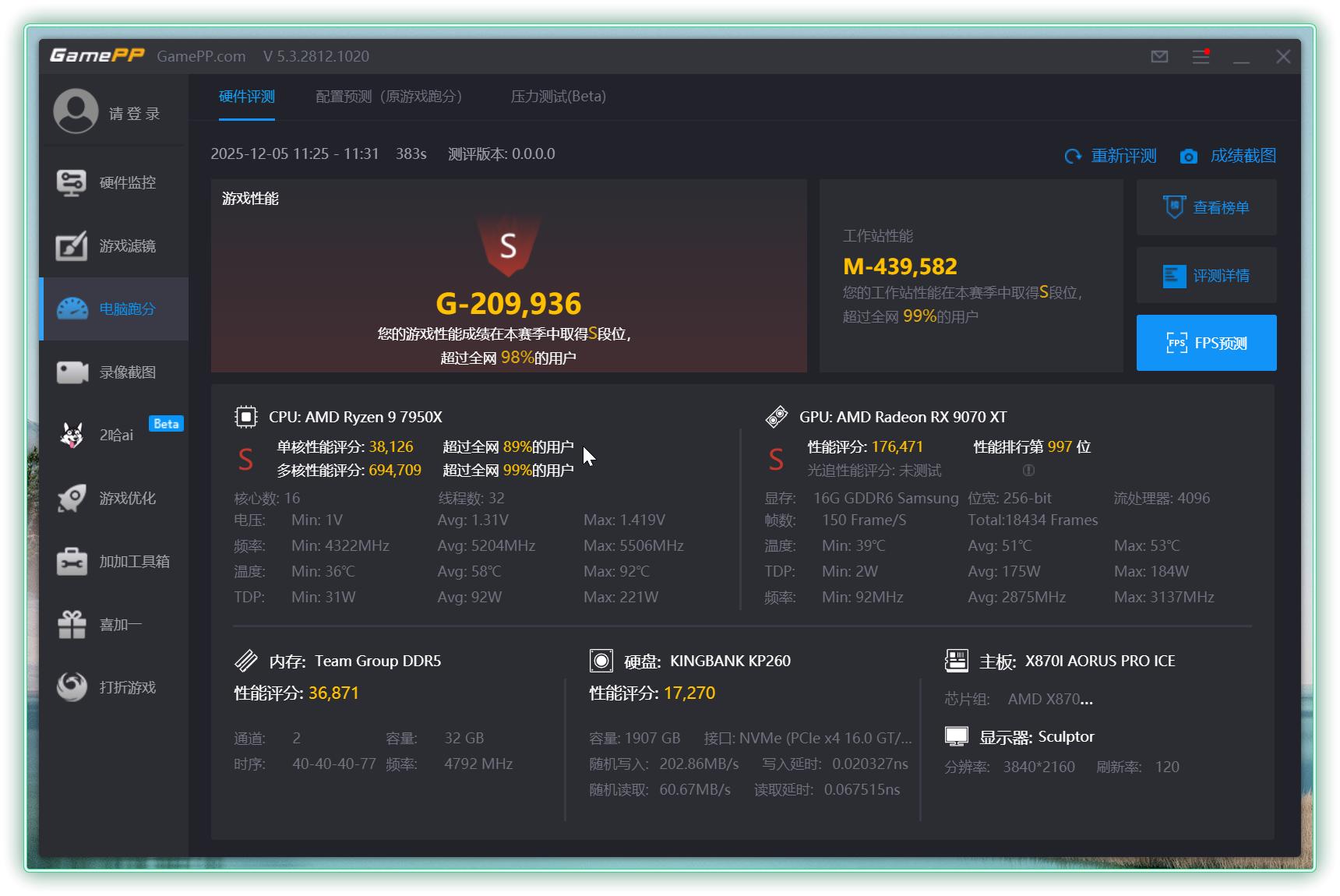The width and height of the screenshot is (1340, 896).
Task: Open the 加加工具箱 toolbox icon
Action: pos(72,562)
